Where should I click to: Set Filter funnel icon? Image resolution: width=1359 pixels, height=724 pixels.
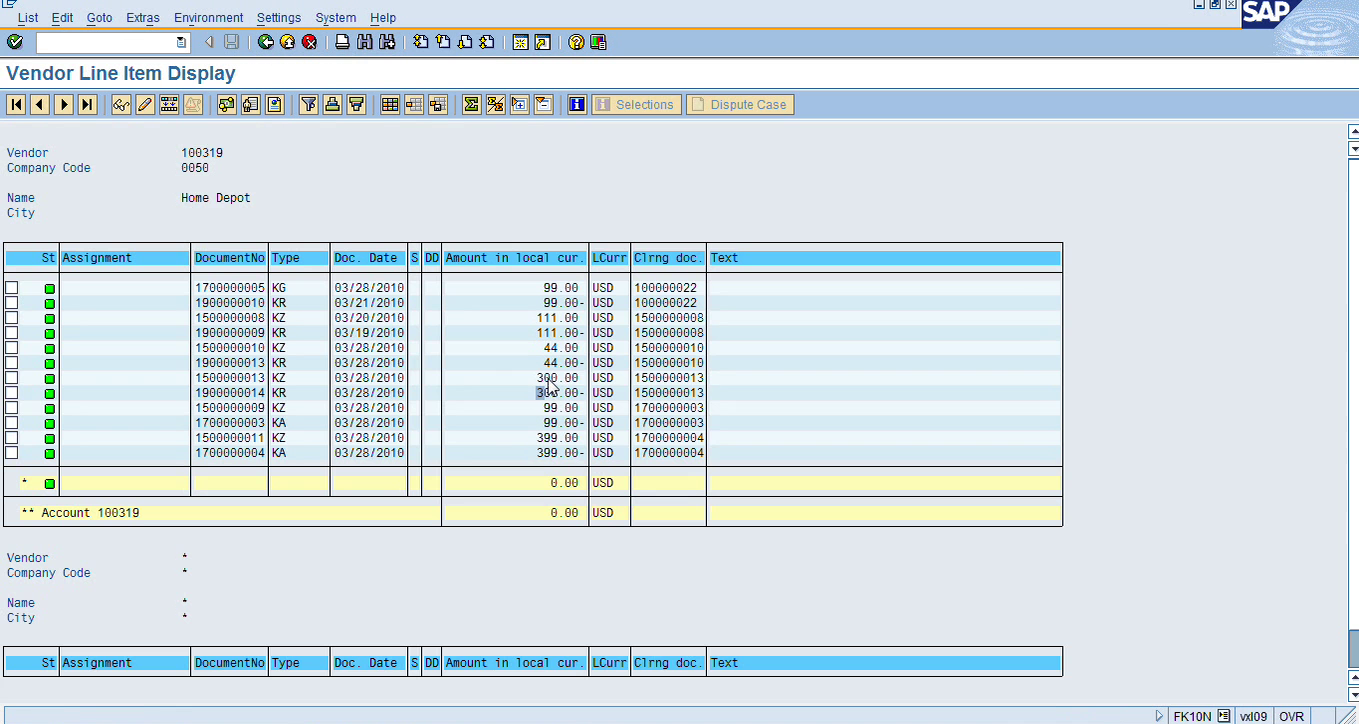tap(308, 104)
